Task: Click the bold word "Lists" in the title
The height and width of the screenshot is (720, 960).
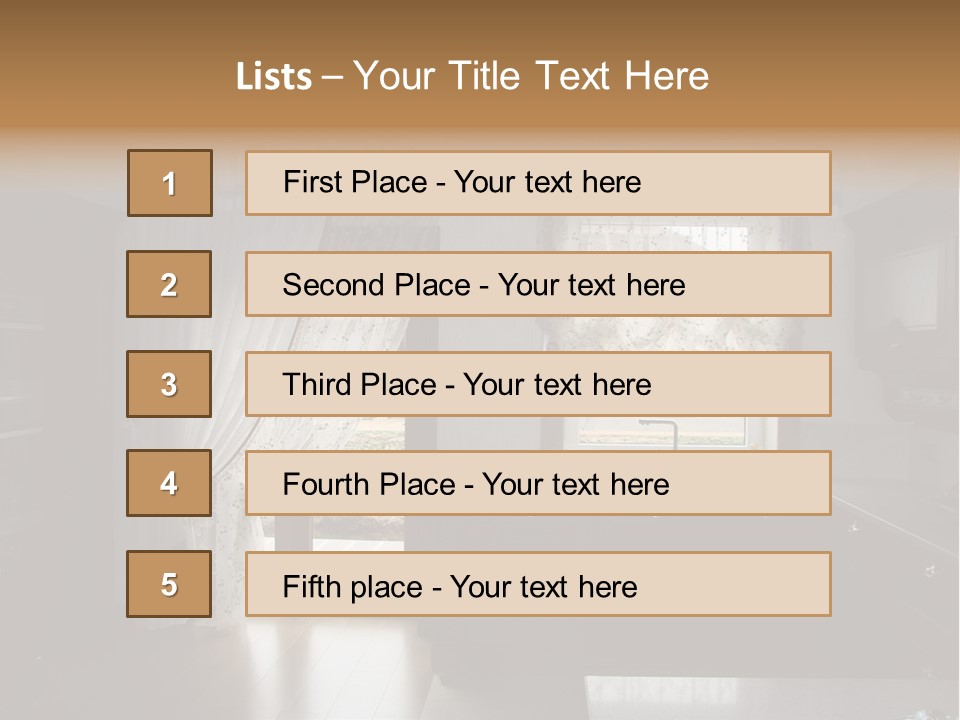Action: point(274,77)
